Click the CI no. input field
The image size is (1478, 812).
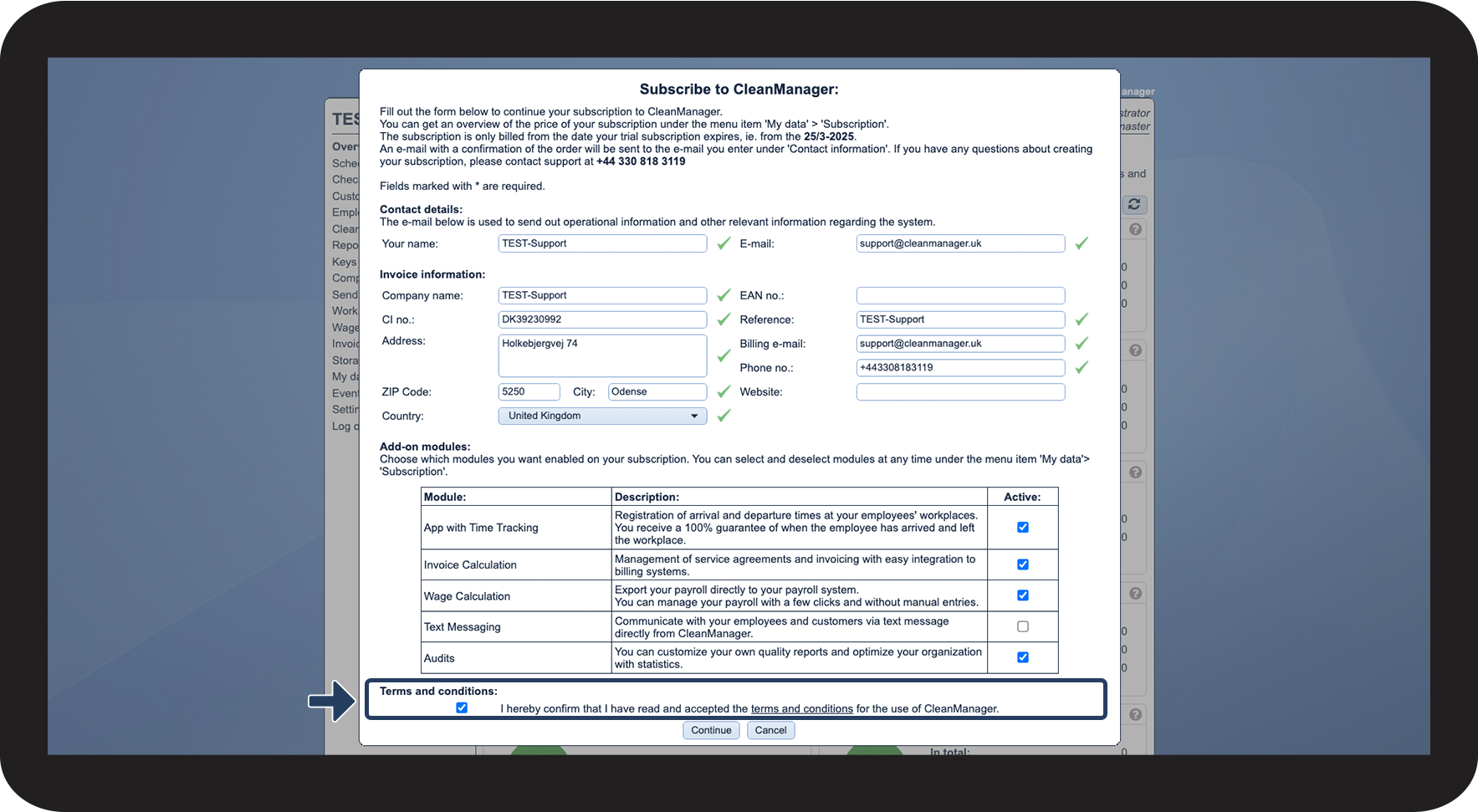tap(602, 319)
